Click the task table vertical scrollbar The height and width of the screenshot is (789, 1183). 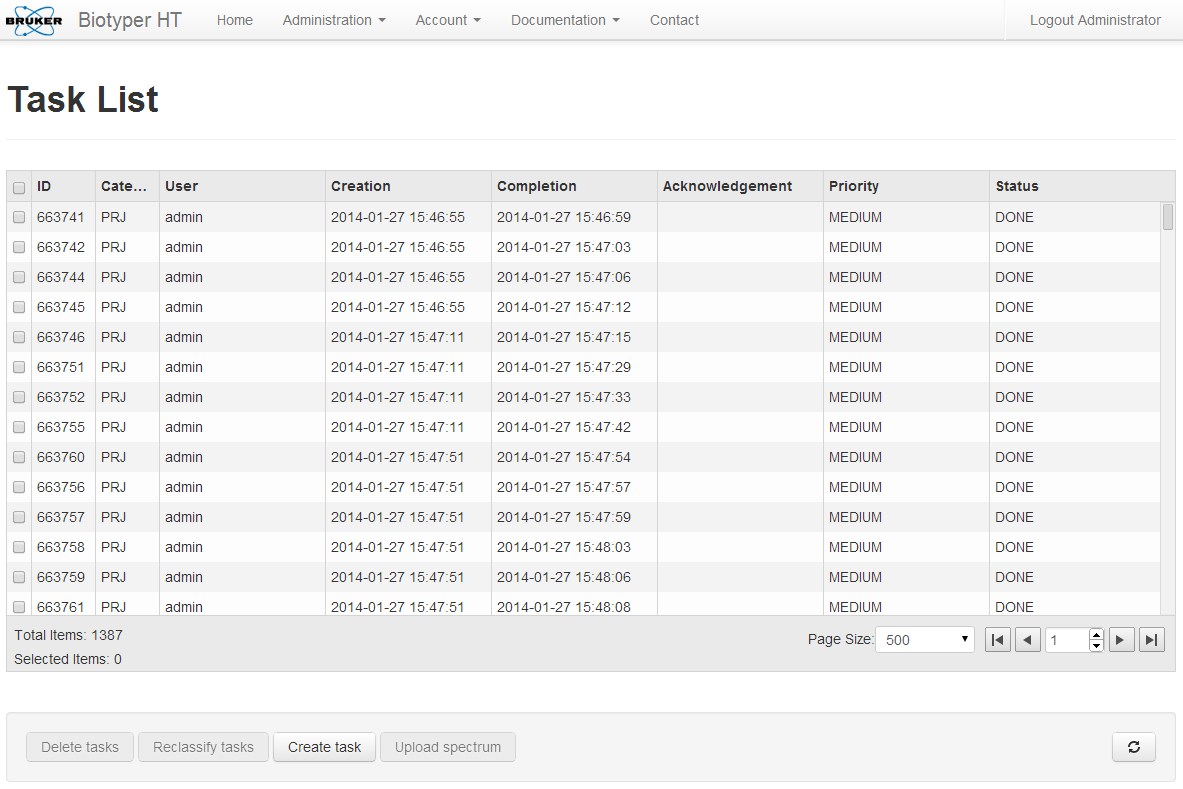[x=1168, y=407]
